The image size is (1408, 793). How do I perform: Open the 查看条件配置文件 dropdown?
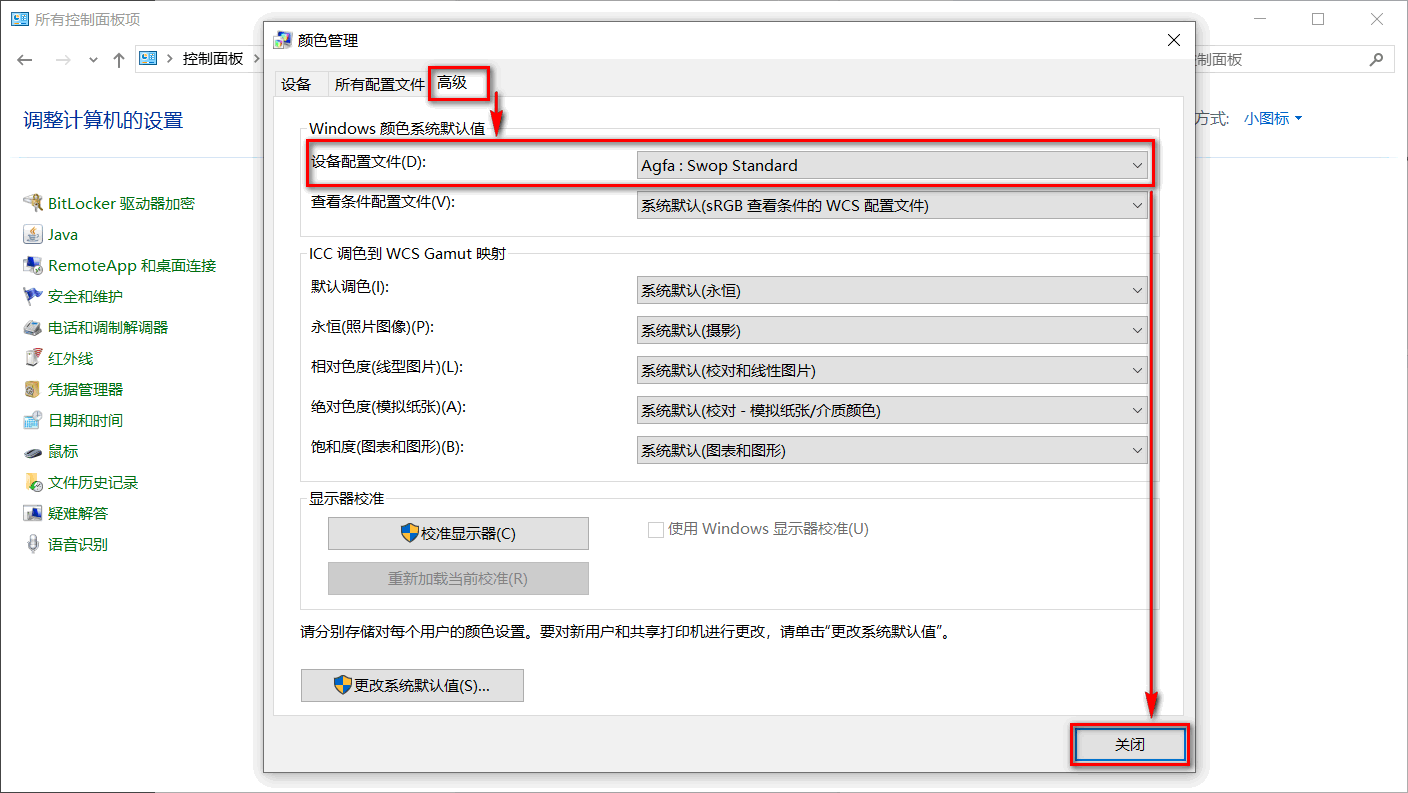pyautogui.click(x=892, y=206)
